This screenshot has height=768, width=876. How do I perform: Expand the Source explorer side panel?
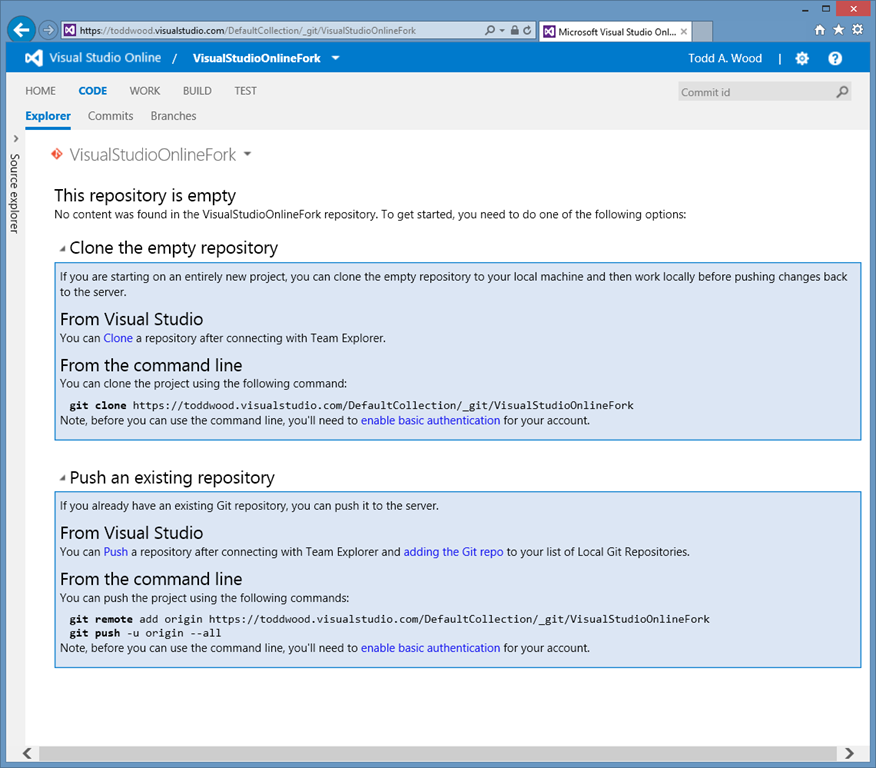(x=15, y=139)
